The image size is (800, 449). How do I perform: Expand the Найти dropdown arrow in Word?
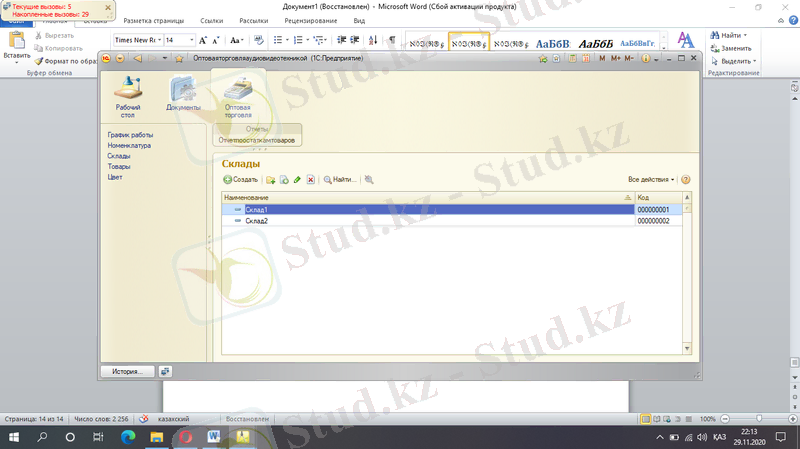tap(745, 35)
